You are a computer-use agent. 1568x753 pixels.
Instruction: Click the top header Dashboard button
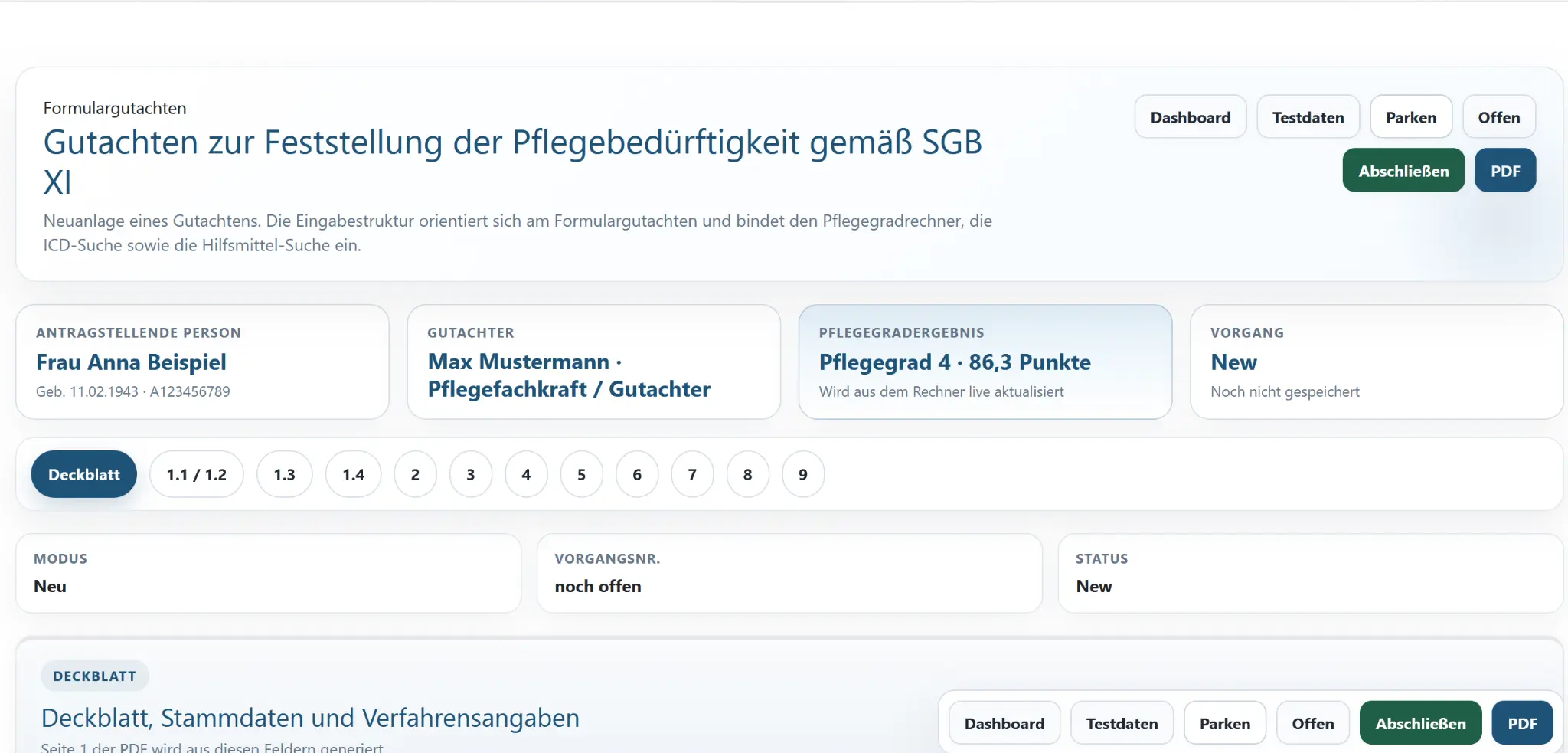point(1191,117)
